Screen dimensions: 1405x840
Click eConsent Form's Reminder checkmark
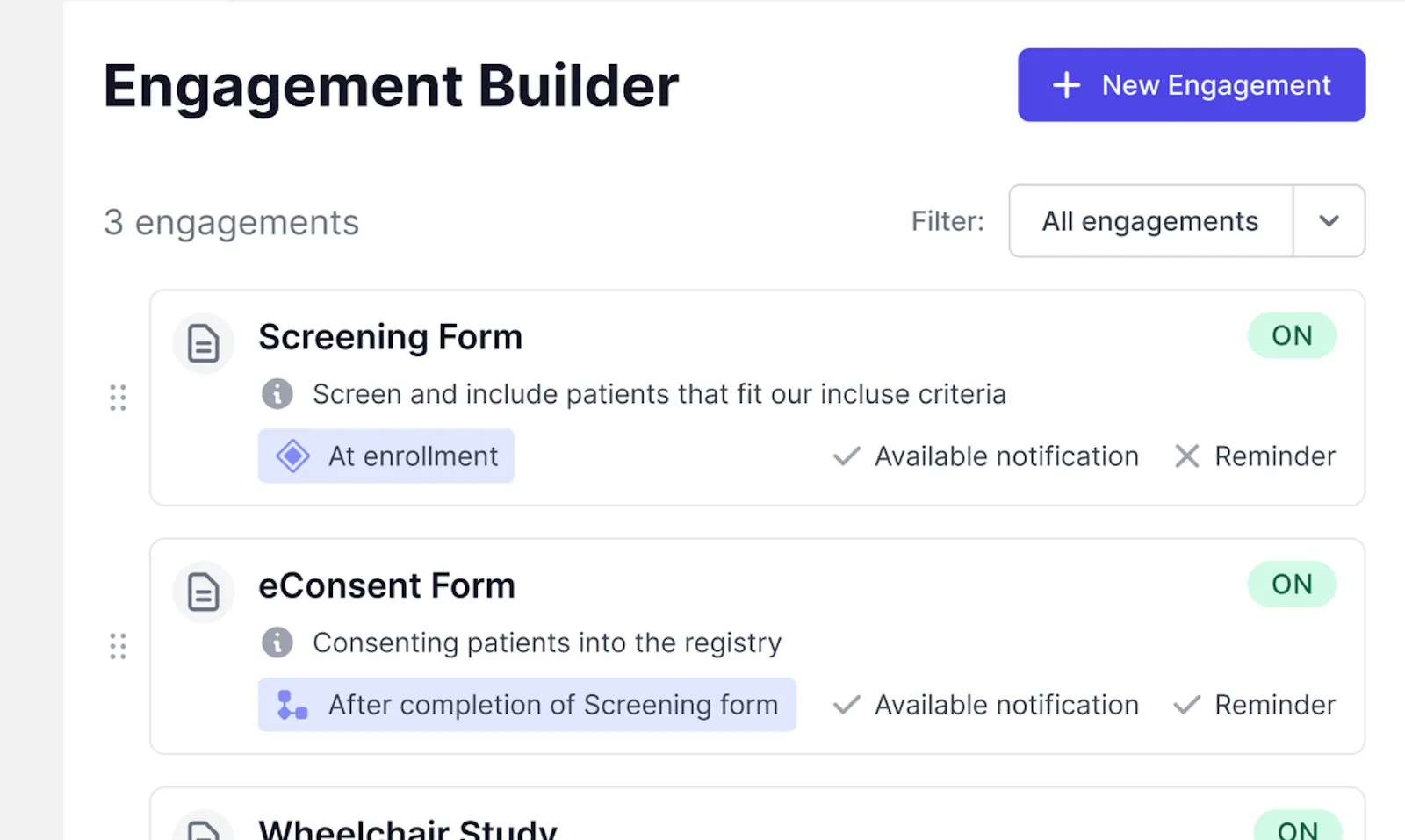coord(1187,705)
